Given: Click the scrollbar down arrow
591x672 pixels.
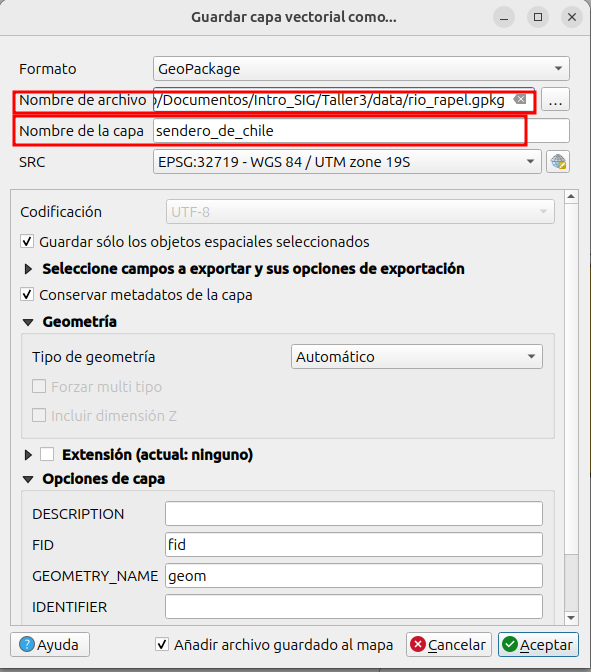Looking at the screenshot, I should click(571, 618).
